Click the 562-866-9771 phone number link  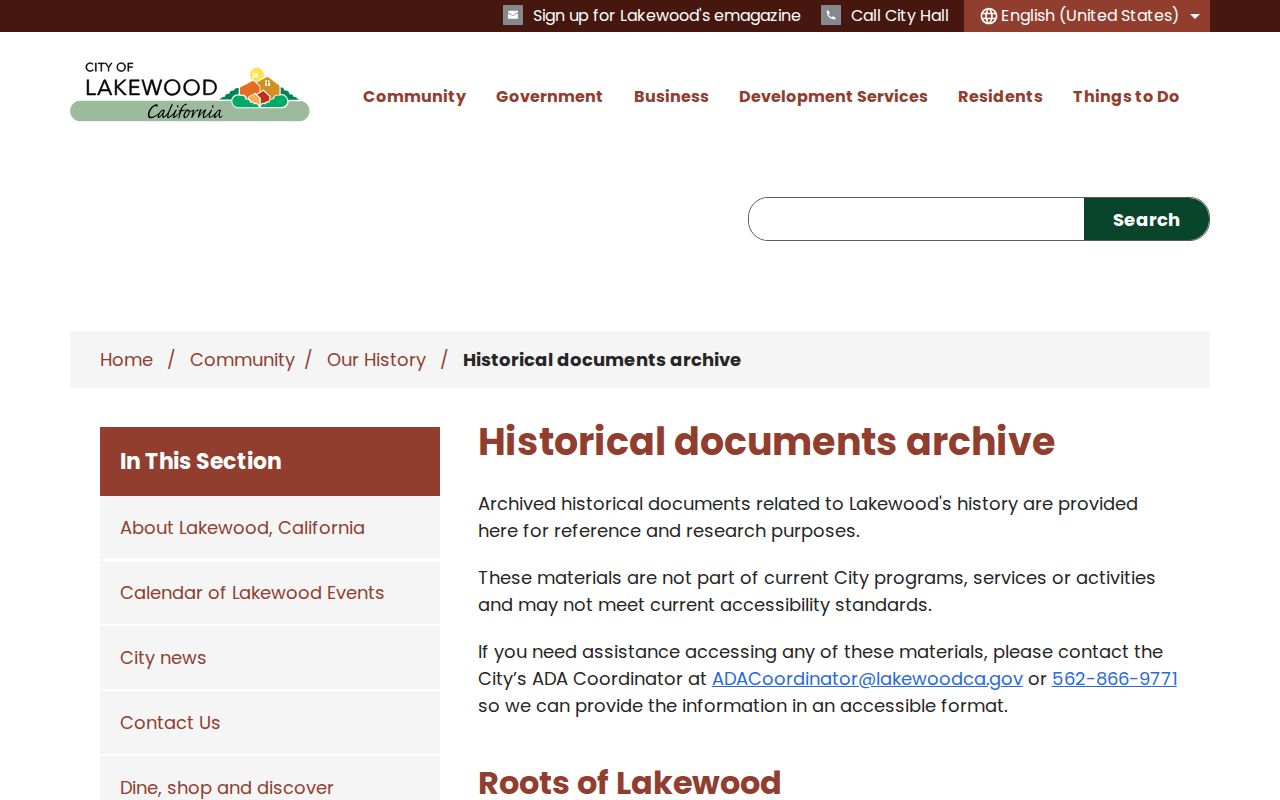pyautogui.click(x=1114, y=679)
